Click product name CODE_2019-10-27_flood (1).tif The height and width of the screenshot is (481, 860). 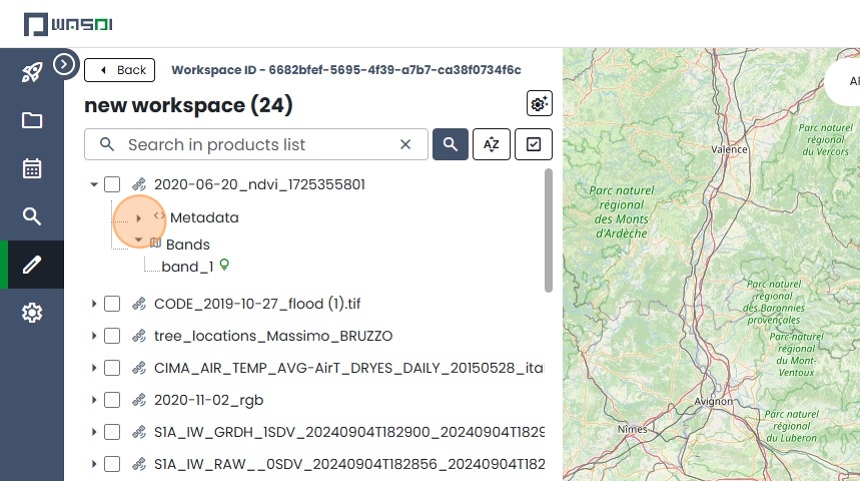(257, 304)
